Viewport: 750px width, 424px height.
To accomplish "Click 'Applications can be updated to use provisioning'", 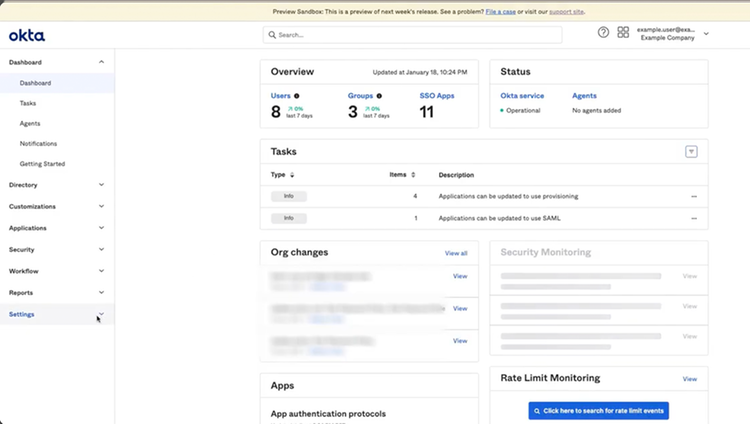I will 508,196.
